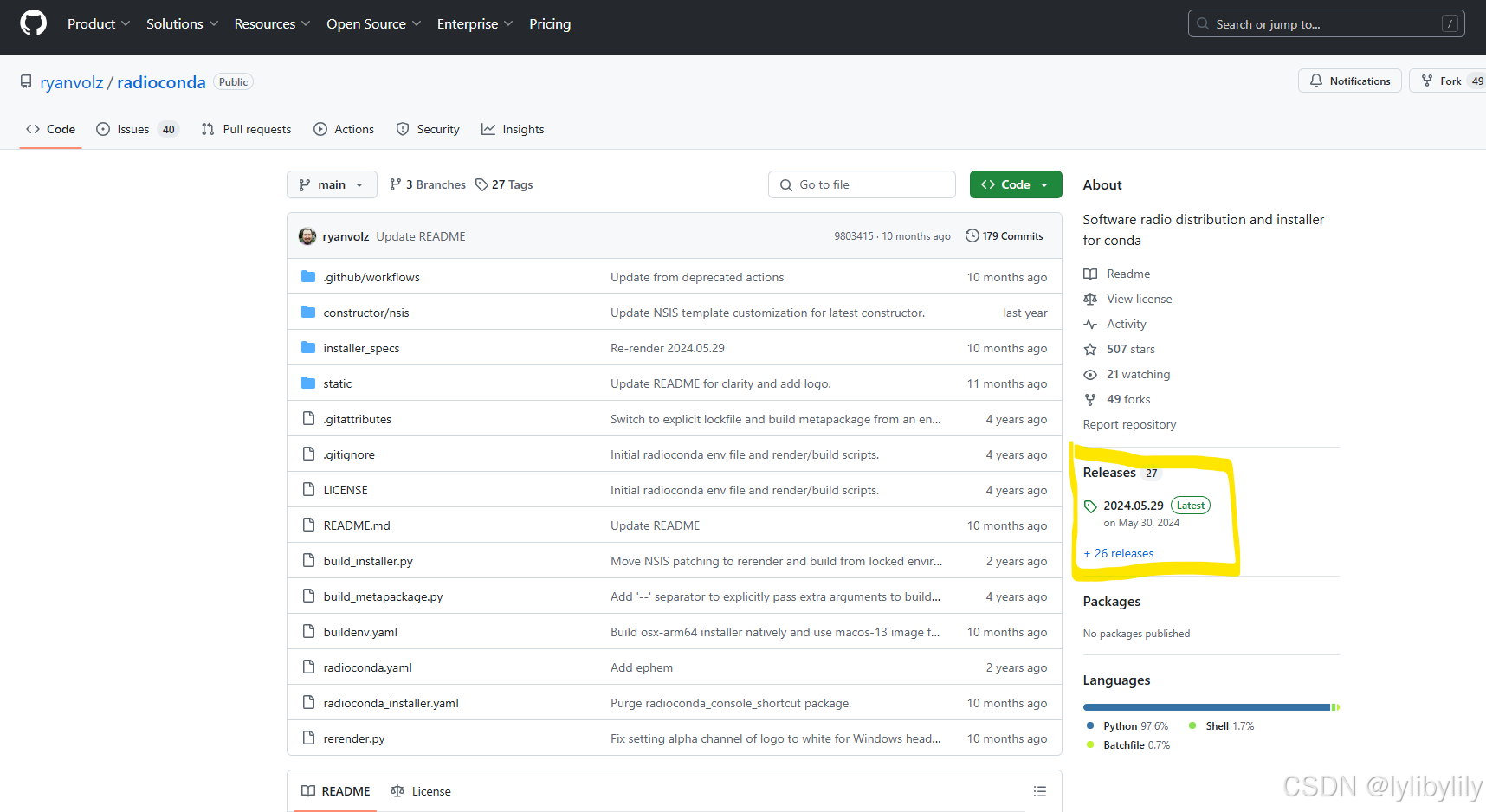Click commit hash 9803415
The image size is (1486, 812).
pyautogui.click(x=854, y=236)
